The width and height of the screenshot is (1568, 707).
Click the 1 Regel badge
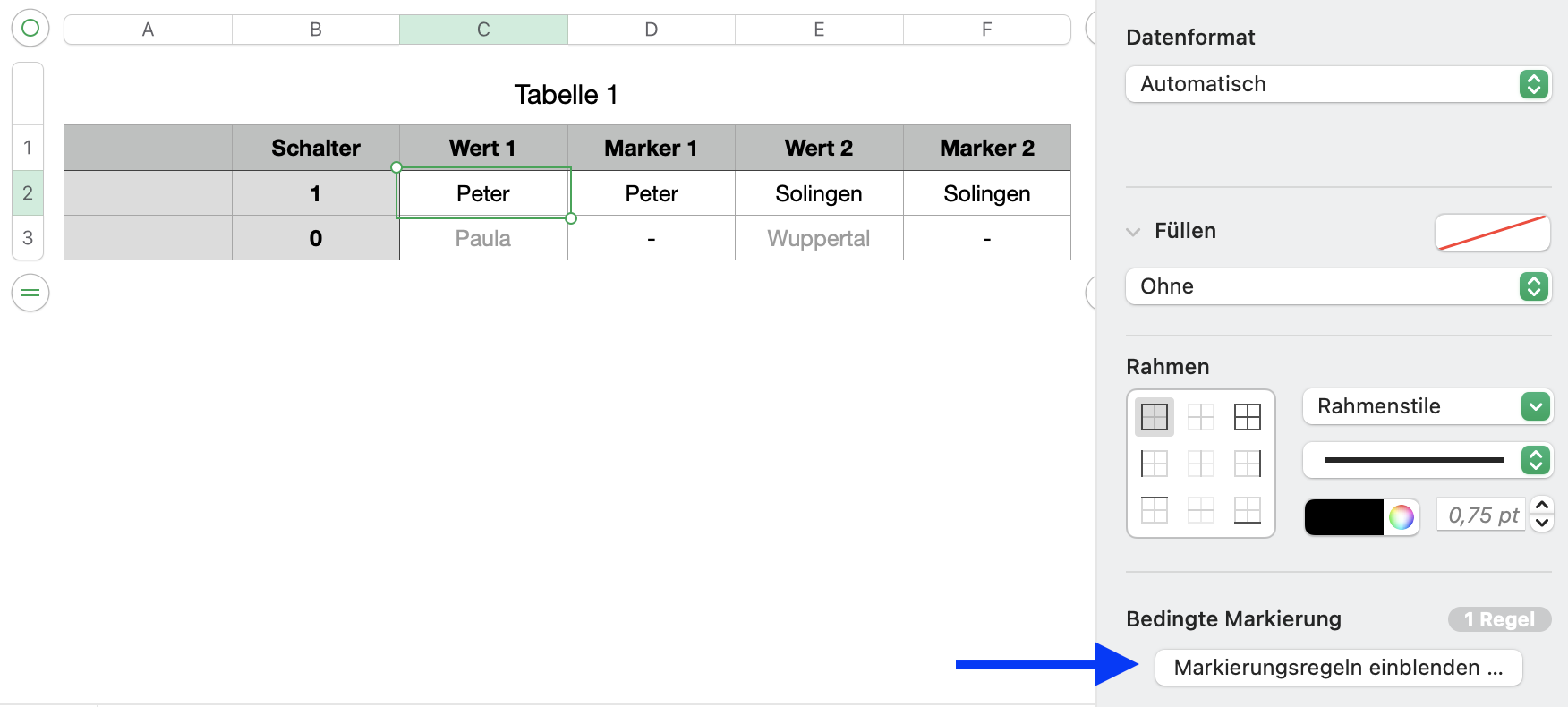pyautogui.click(x=1499, y=619)
